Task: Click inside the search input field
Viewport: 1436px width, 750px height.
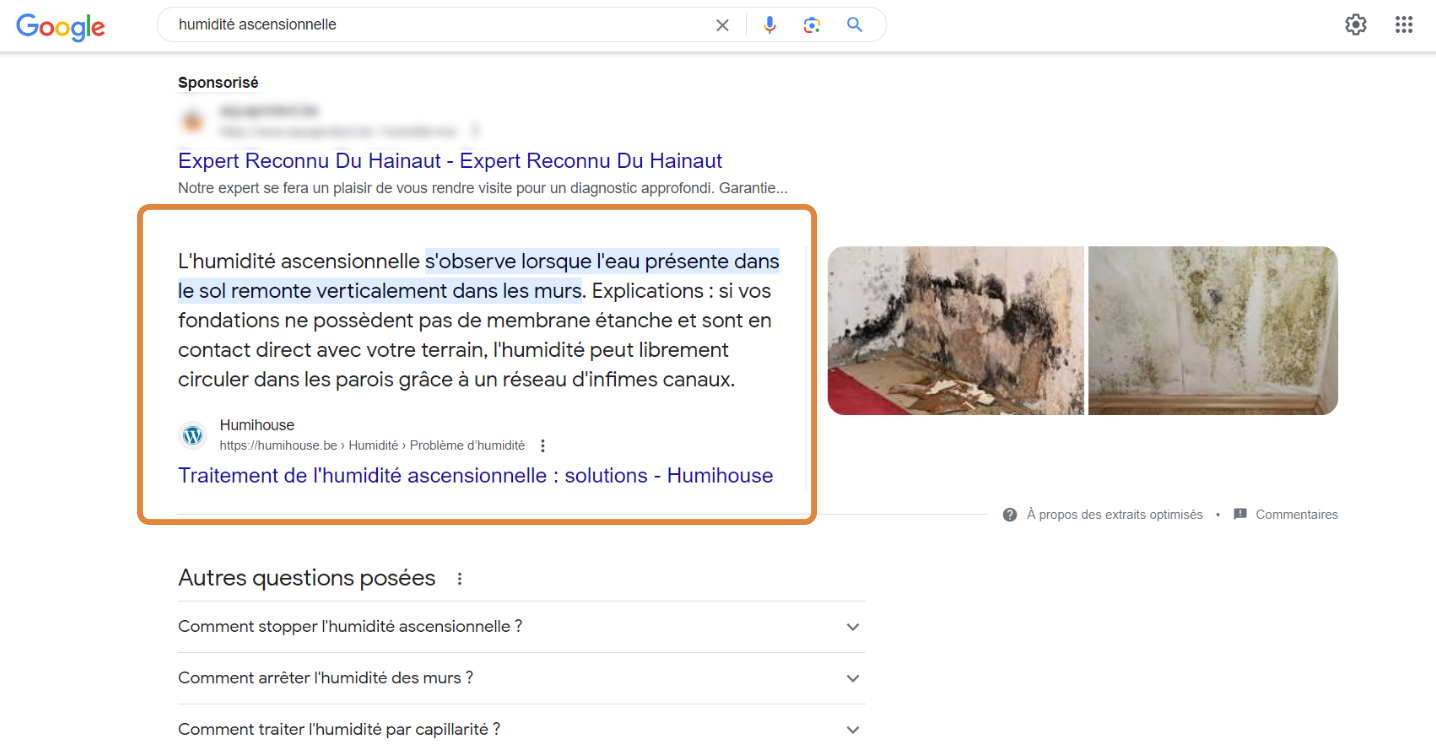Action: pyautogui.click(x=440, y=25)
